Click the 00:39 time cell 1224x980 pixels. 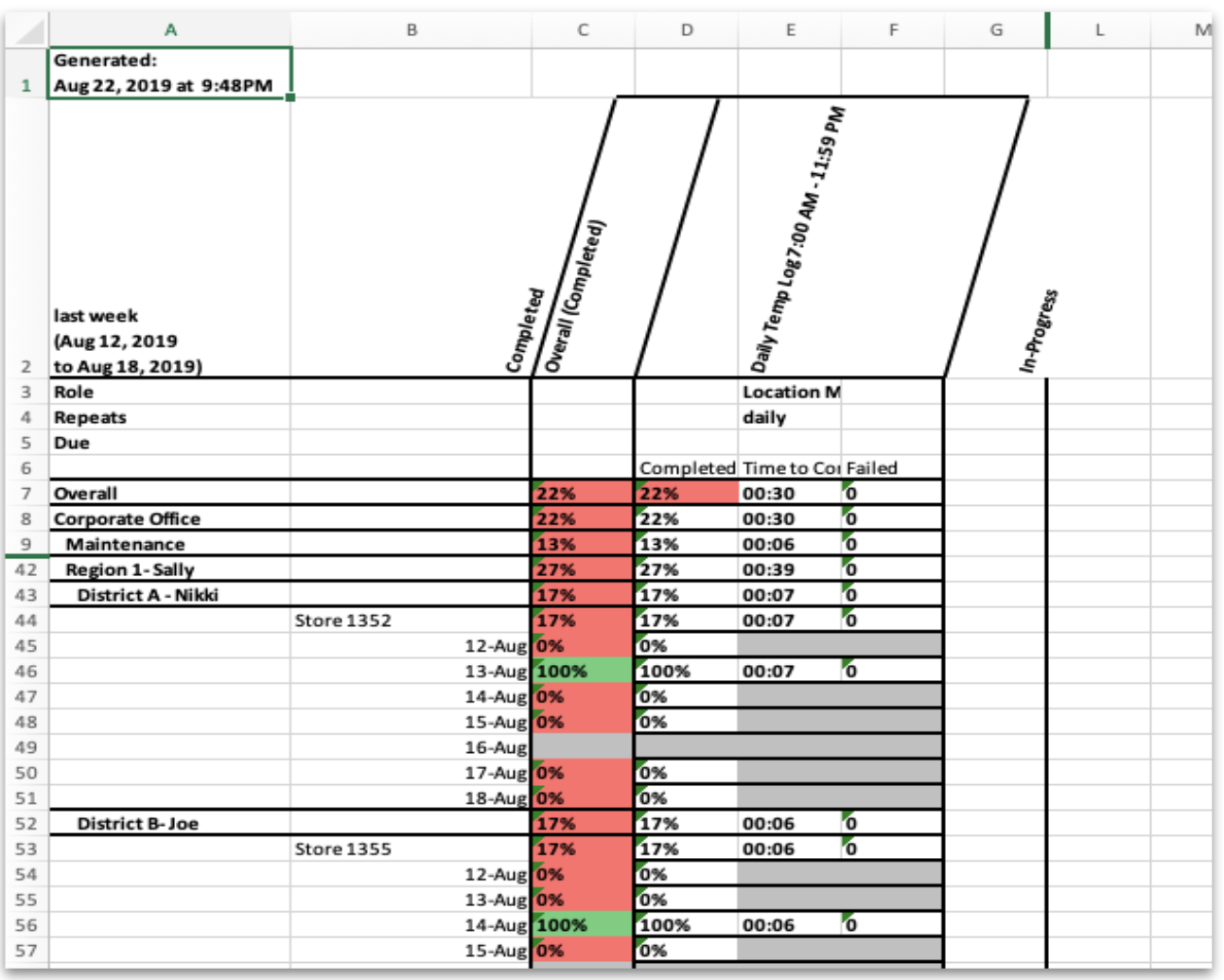pos(790,569)
